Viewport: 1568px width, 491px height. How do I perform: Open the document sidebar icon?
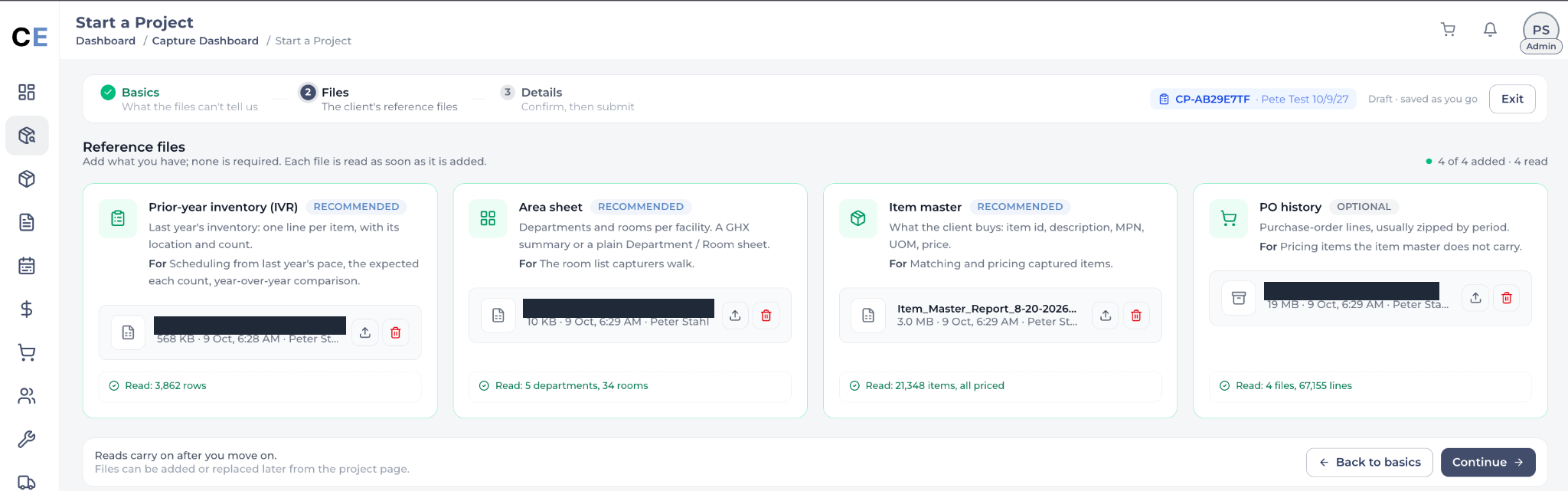(27, 222)
